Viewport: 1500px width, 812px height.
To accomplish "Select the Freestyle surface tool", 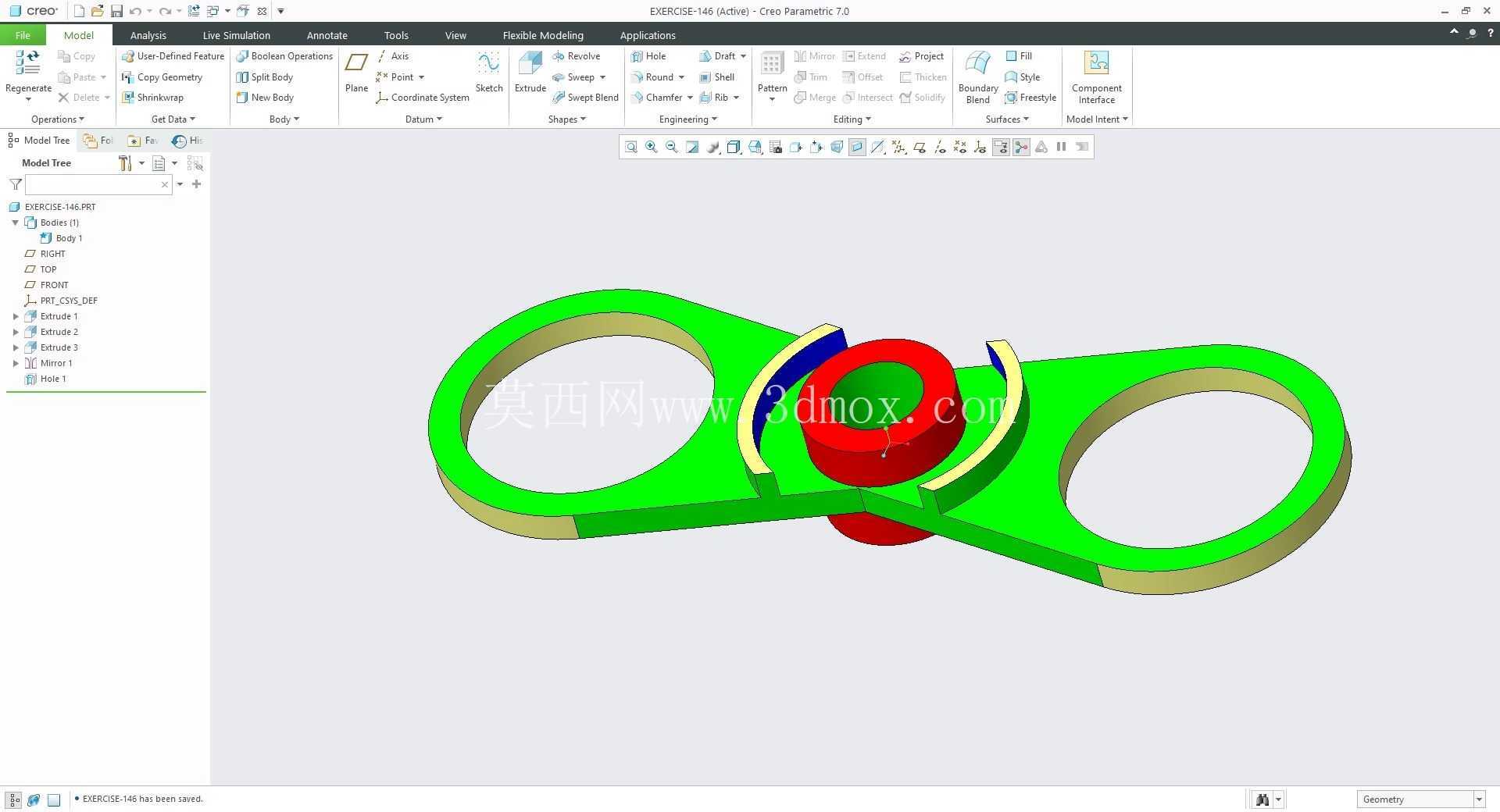I will [1030, 98].
